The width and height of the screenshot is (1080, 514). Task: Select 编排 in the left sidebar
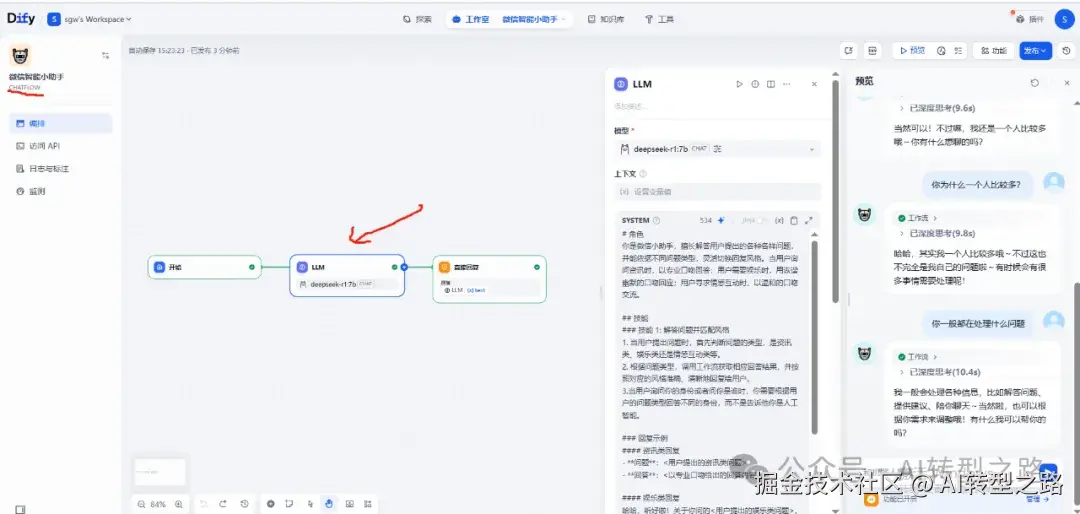[61, 123]
